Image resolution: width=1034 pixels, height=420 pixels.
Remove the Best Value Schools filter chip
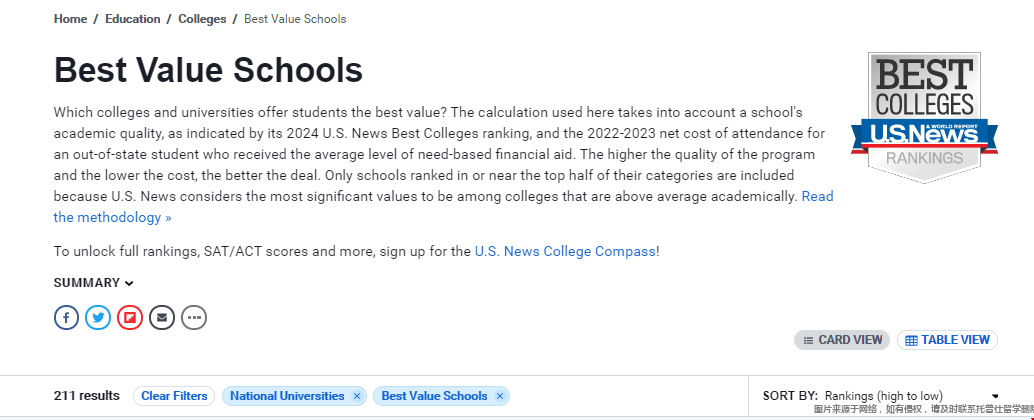(500, 396)
